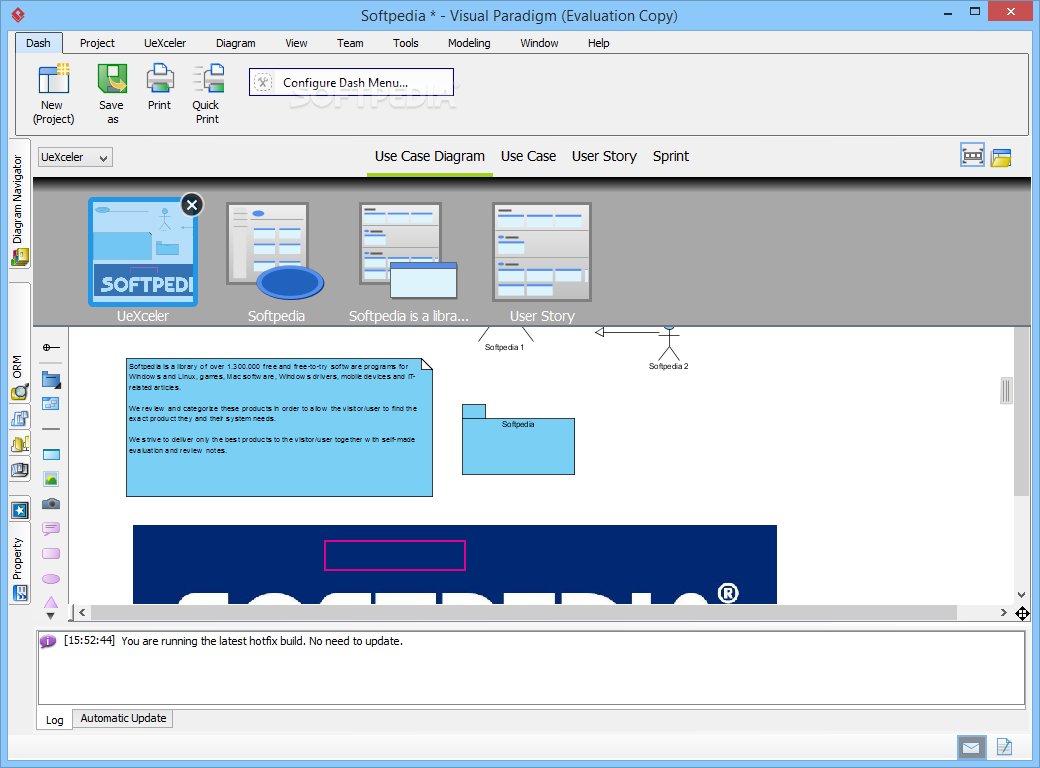Select the blue rectangle frame tool
Viewport: 1040px width, 768px height.
(x=51, y=455)
